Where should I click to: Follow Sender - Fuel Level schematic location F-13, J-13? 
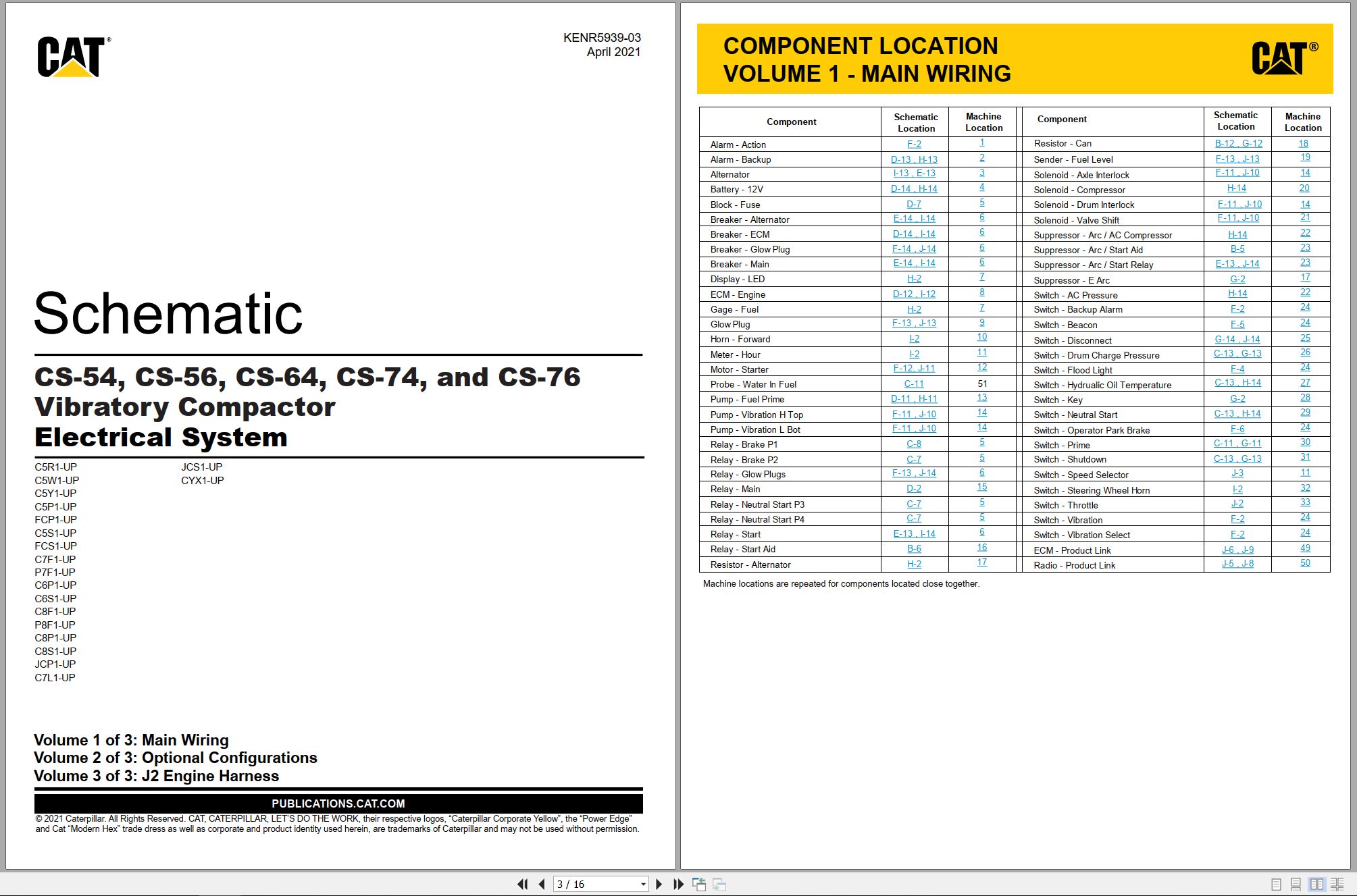point(1237,159)
